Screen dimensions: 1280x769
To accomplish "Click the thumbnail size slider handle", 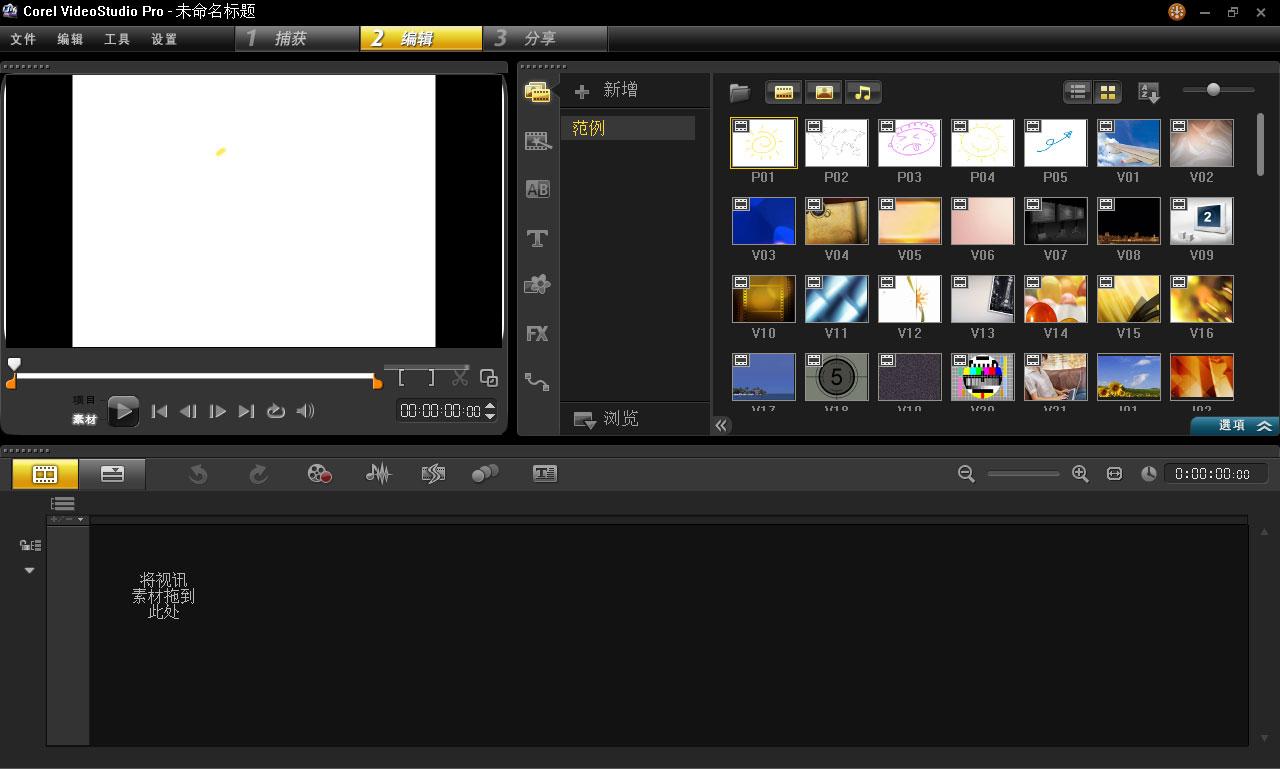I will tap(1213, 90).
